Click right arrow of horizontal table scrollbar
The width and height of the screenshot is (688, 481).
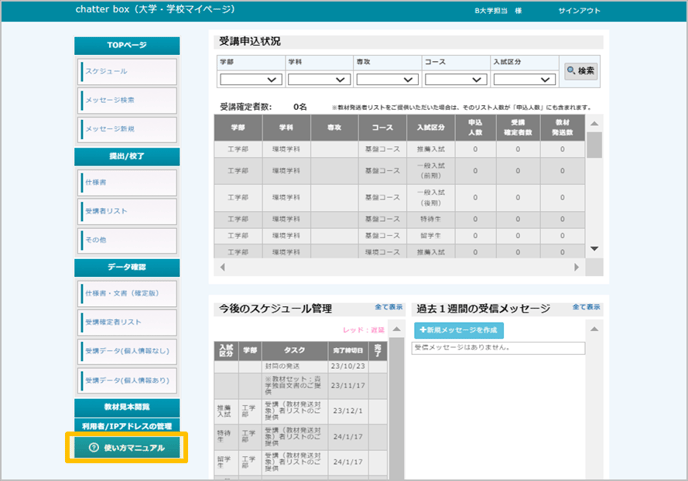(x=576, y=268)
